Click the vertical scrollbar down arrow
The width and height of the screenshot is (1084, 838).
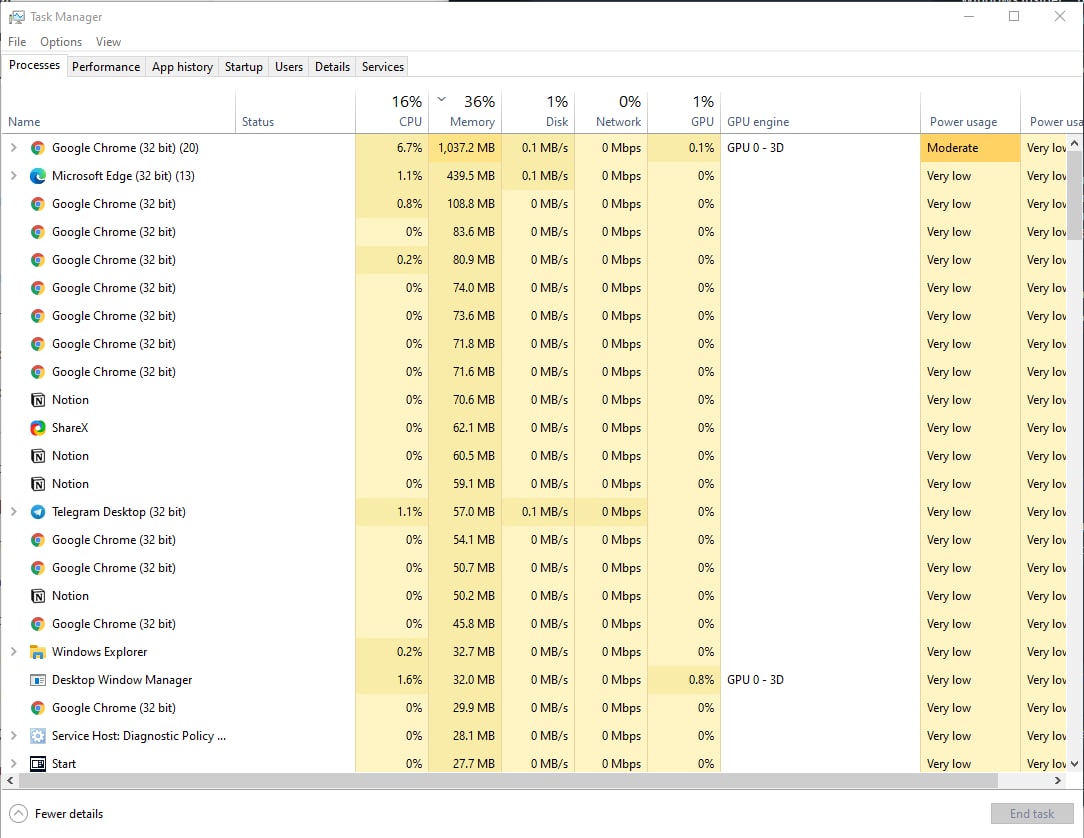[x=1074, y=764]
